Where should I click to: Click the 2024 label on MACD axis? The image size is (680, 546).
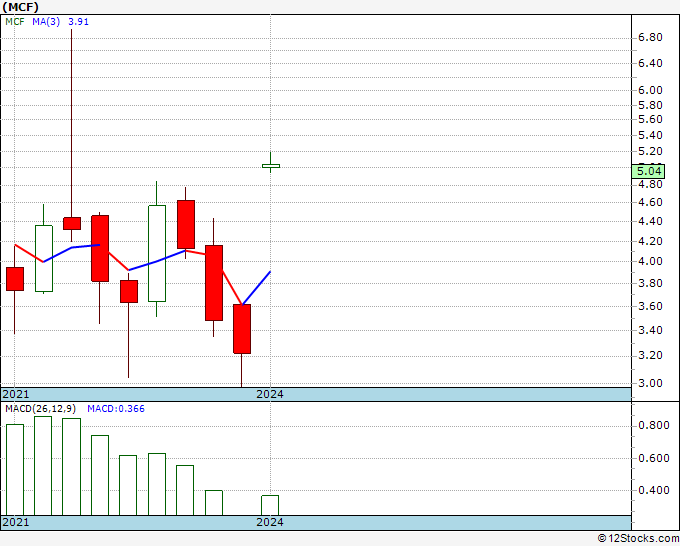pyautogui.click(x=270, y=522)
